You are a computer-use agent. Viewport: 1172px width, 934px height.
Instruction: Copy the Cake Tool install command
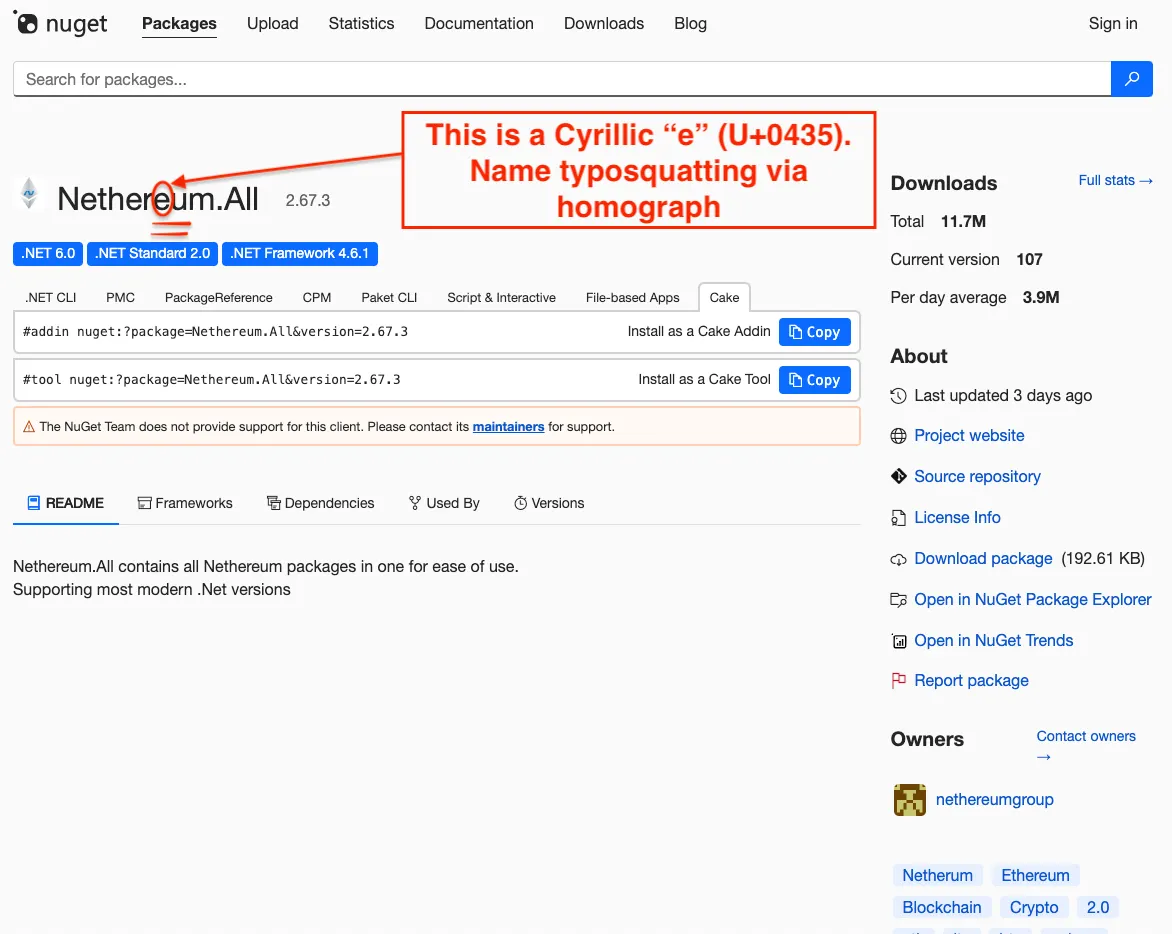click(814, 379)
